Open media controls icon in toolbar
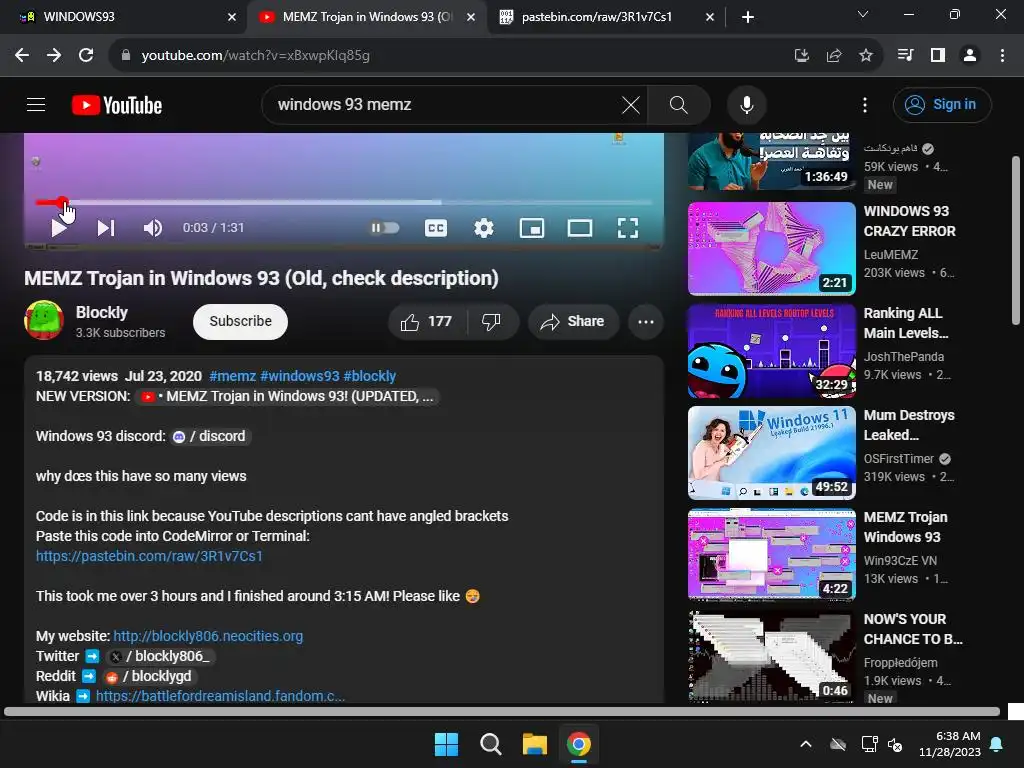Image resolution: width=1024 pixels, height=768 pixels. (x=905, y=56)
